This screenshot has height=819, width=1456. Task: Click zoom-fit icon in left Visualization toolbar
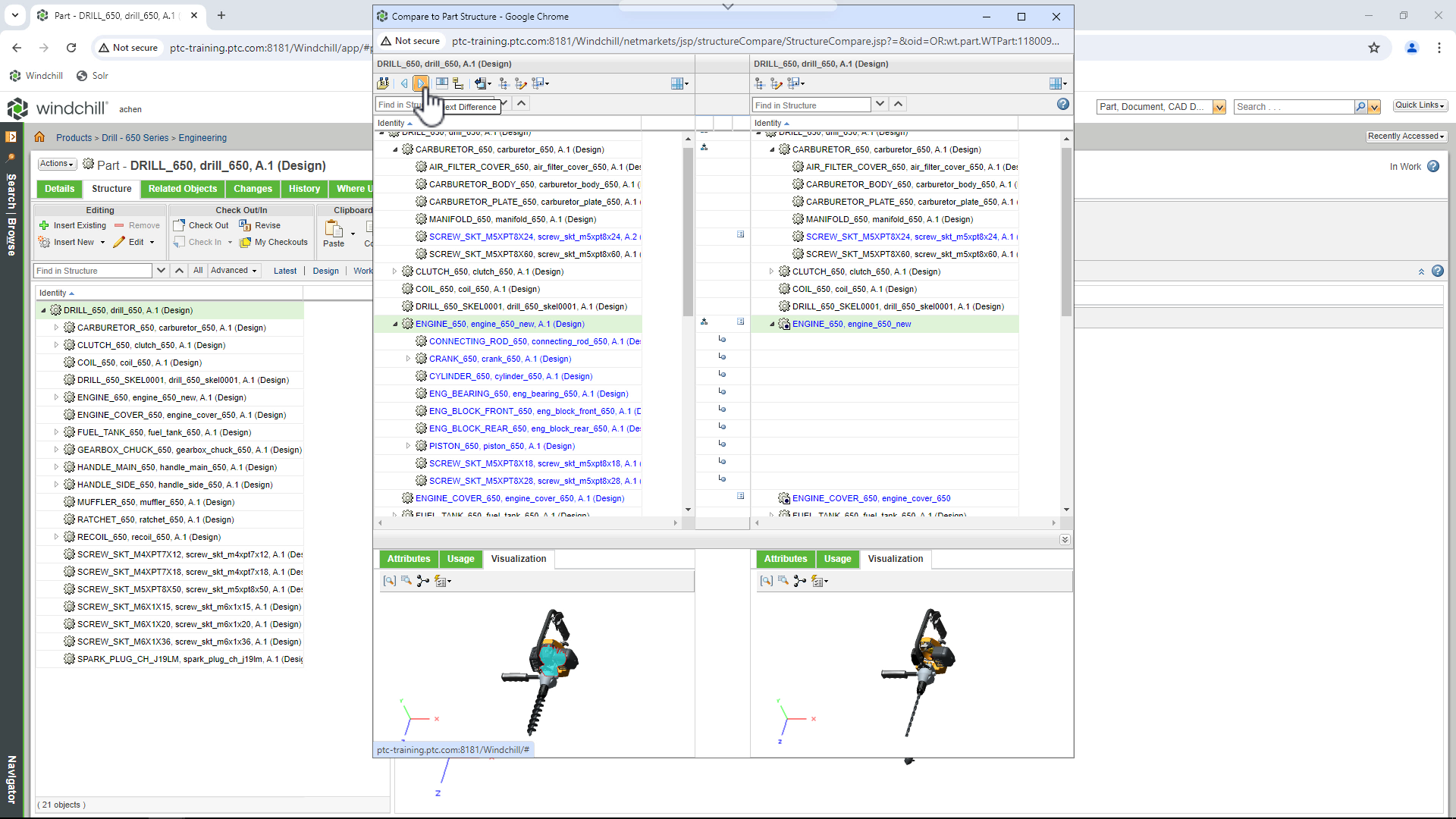[390, 581]
